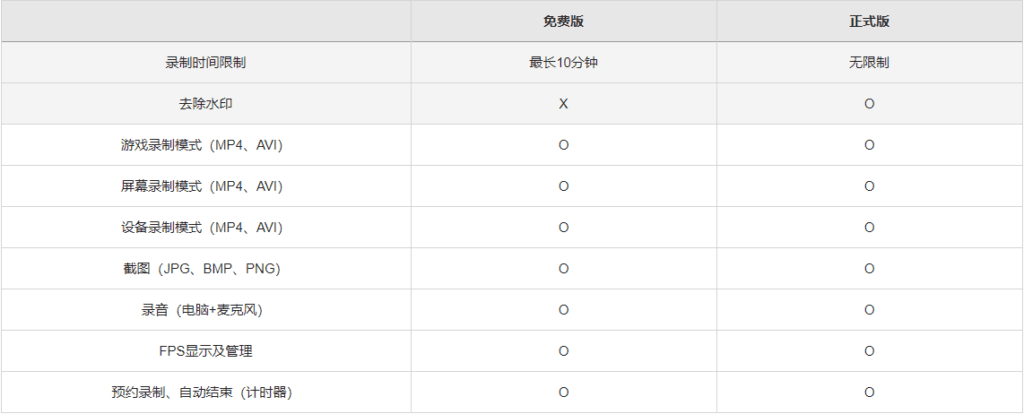Click 正式版 O mark for 屏幕录制模式
The image size is (1024, 414).
pos(869,186)
